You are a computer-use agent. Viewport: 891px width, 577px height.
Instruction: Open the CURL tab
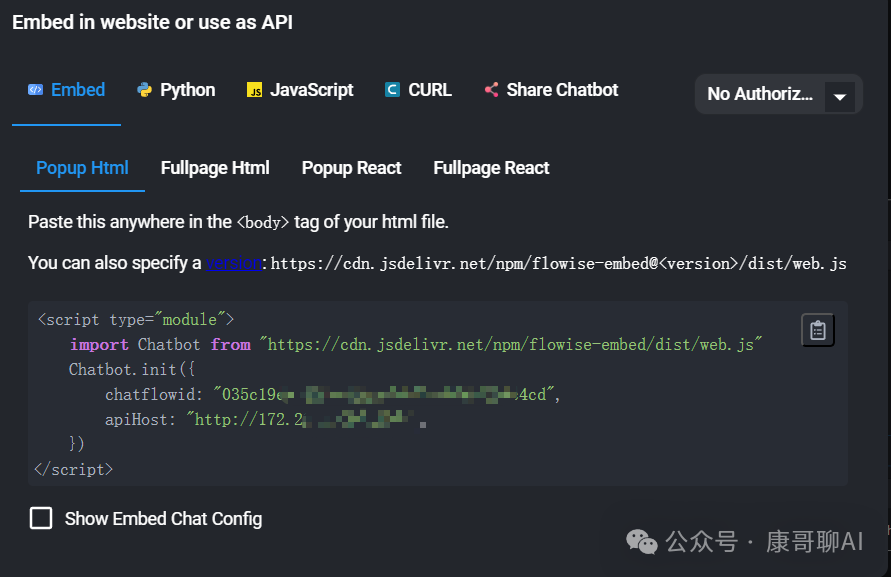tap(418, 90)
